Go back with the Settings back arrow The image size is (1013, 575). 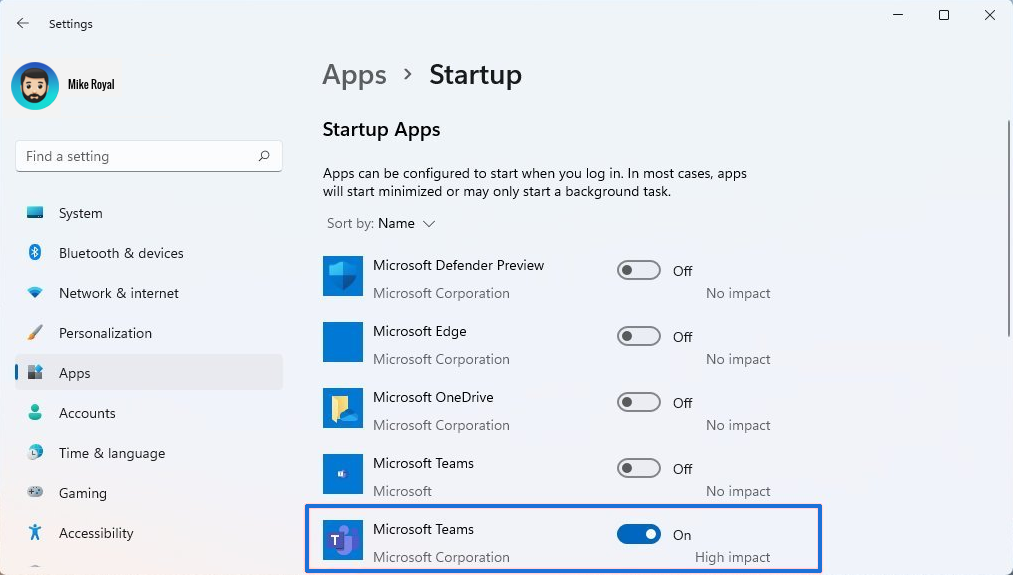point(23,23)
